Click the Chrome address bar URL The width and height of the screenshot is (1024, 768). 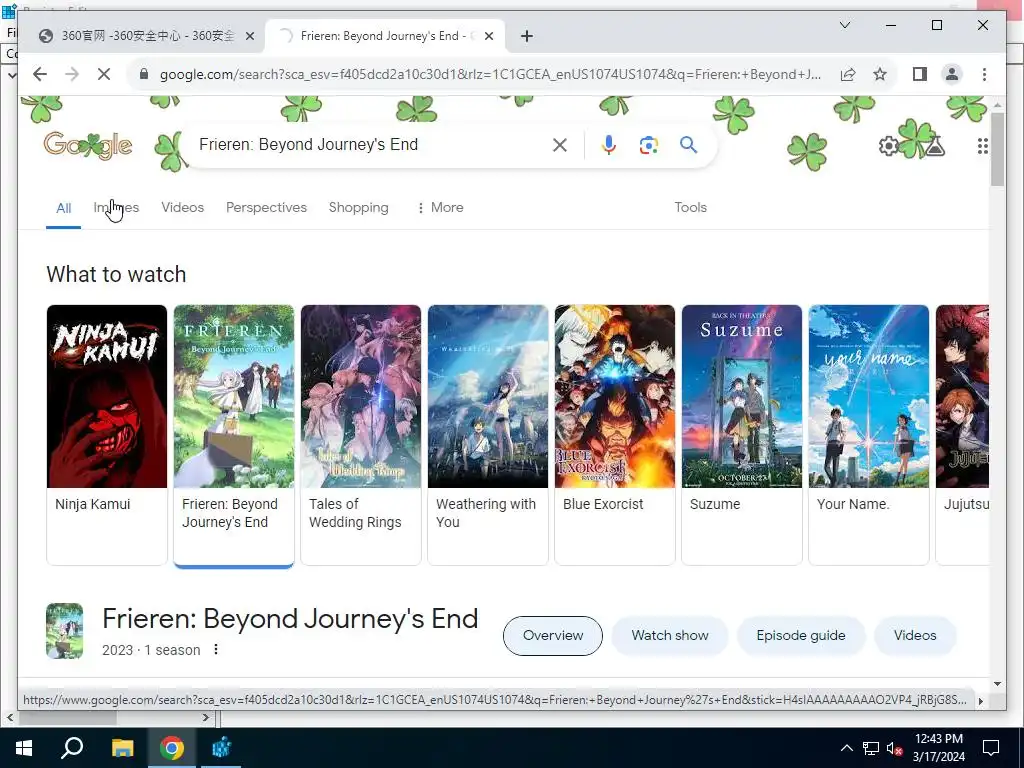pyautogui.click(x=490, y=74)
